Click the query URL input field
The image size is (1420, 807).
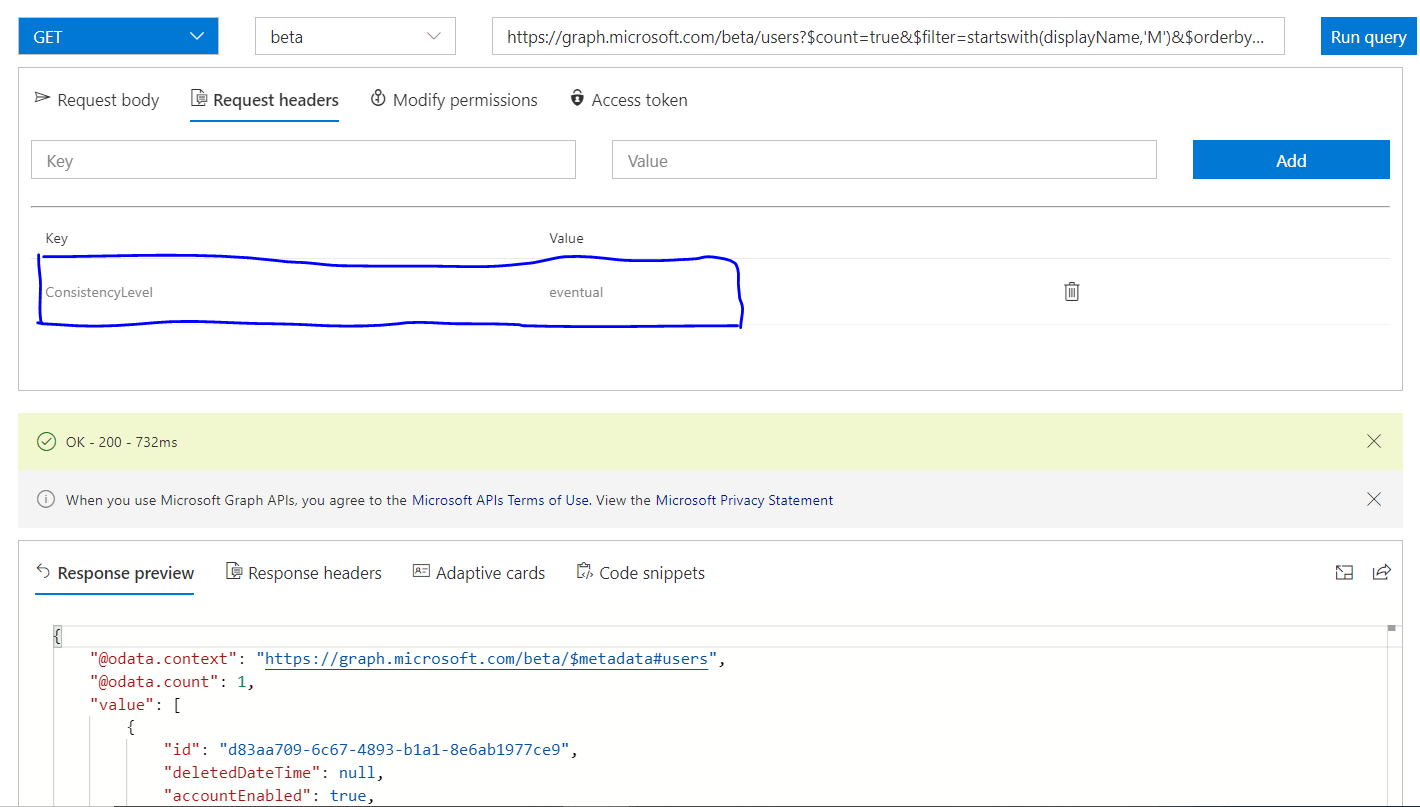(x=888, y=37)
